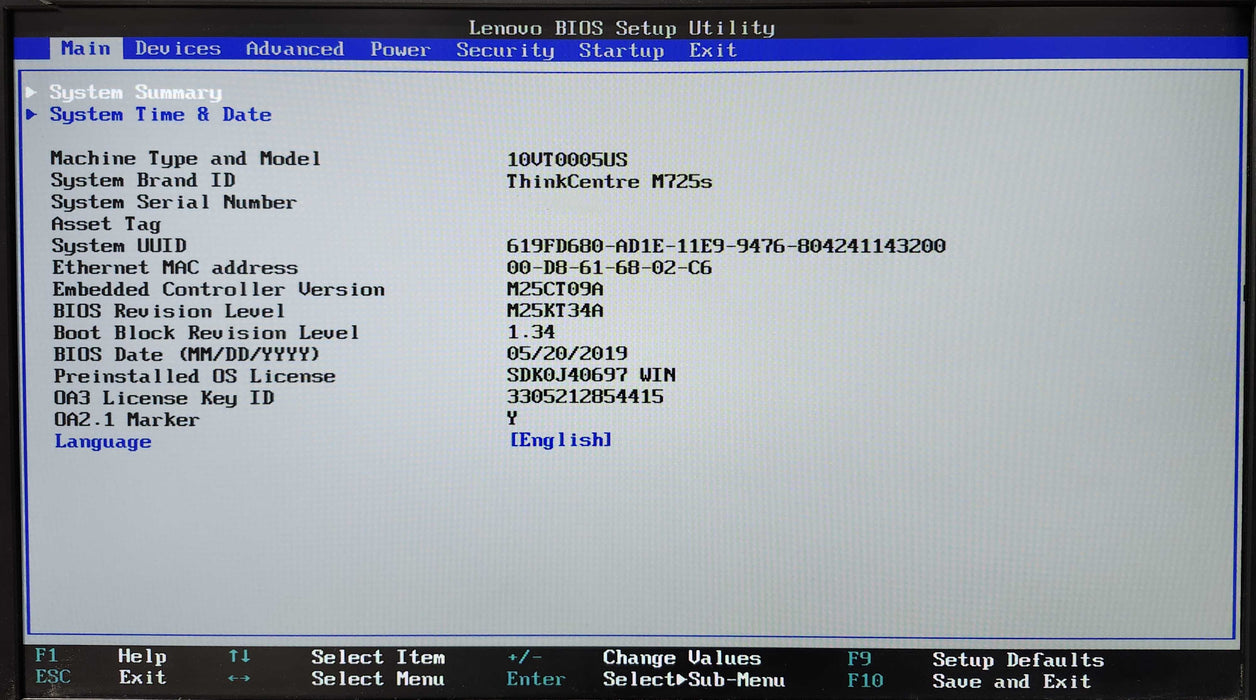Click the up-down arrows Select Item icon
The height and width of the screenshot is (700, 1256).
(239, 656)
